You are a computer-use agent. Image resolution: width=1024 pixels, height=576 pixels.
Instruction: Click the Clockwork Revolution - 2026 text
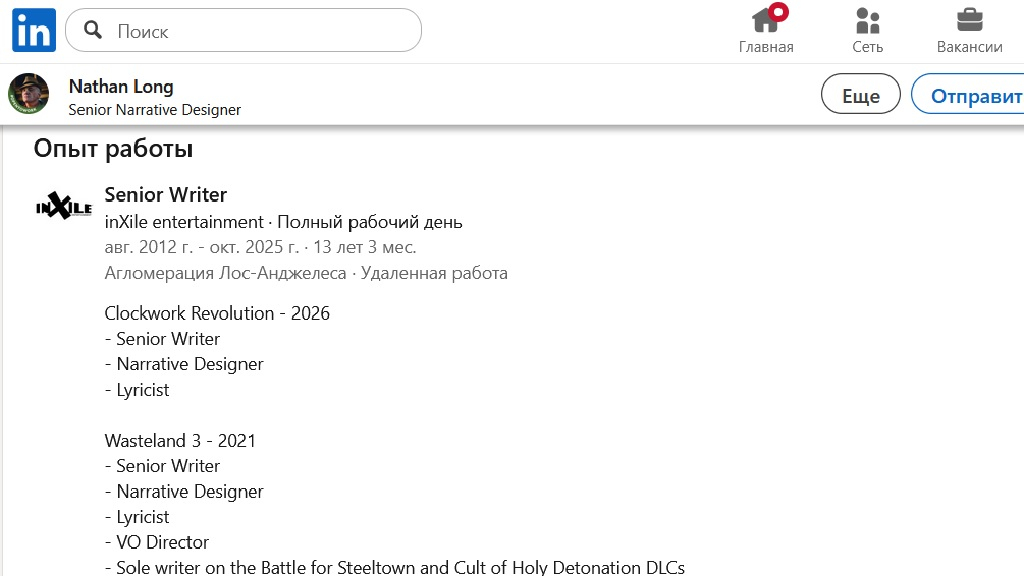[217, 313]
